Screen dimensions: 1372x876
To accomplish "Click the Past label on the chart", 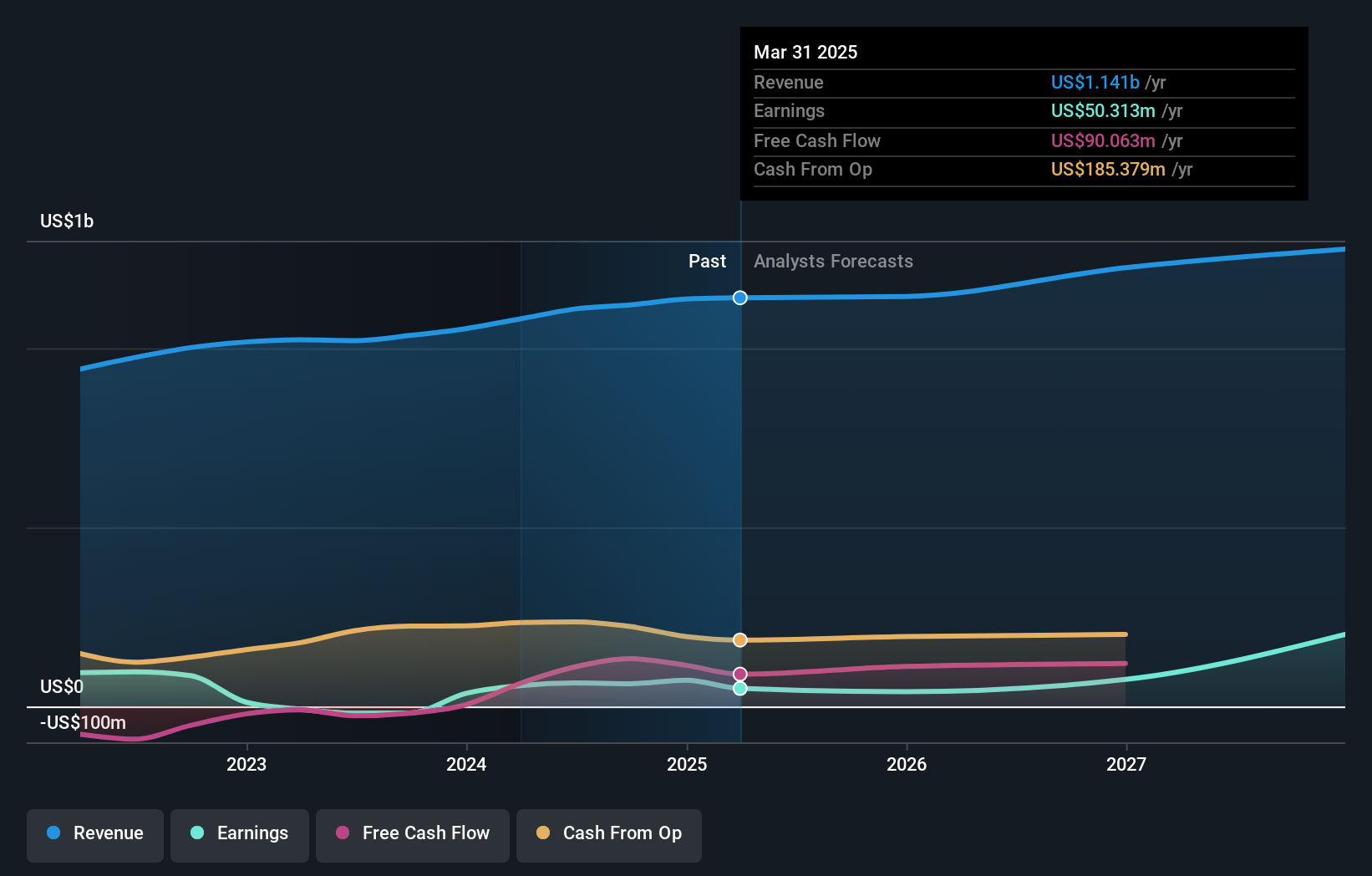I will [707, 261].
